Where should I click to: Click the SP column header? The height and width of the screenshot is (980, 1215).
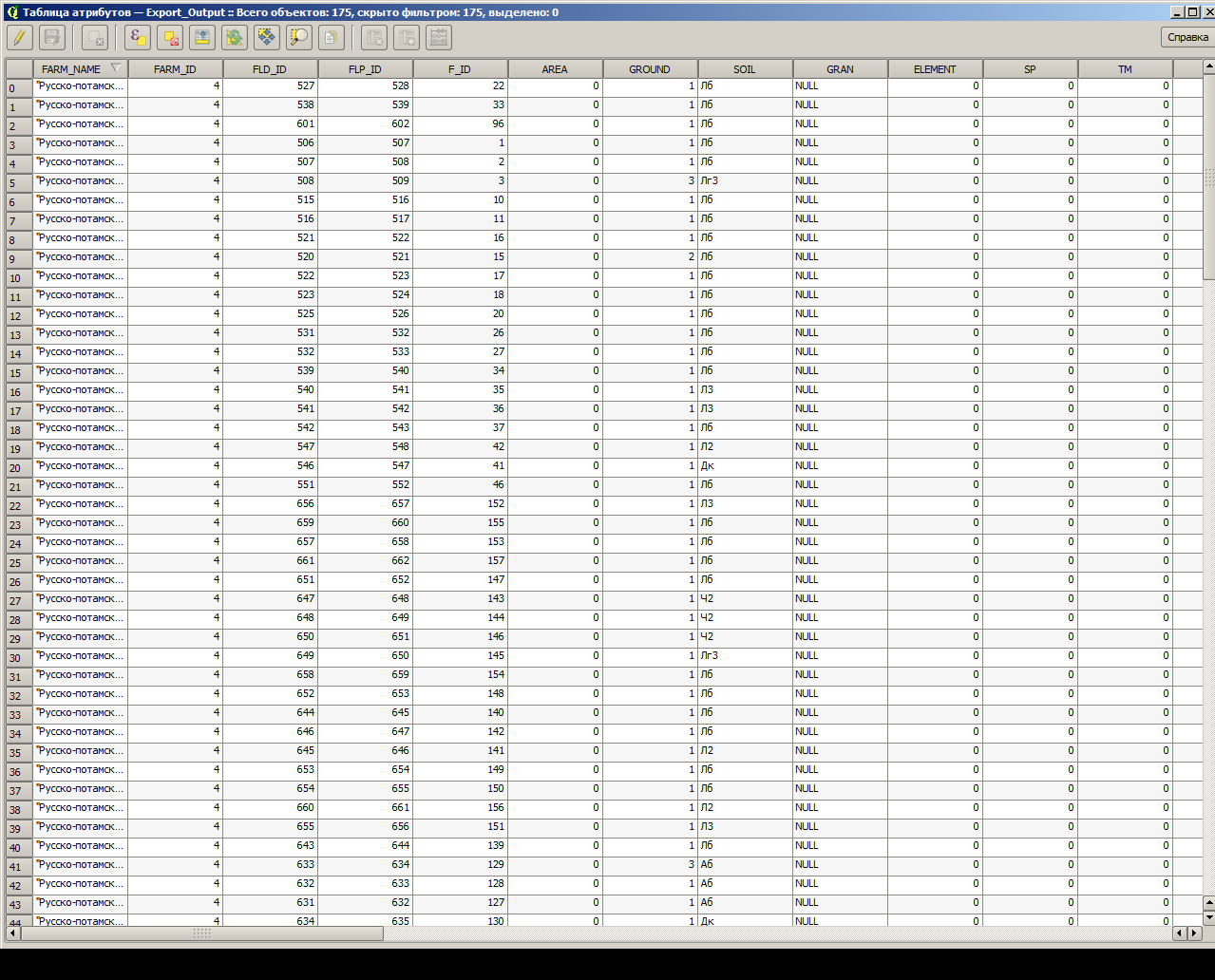(1031, 69)
